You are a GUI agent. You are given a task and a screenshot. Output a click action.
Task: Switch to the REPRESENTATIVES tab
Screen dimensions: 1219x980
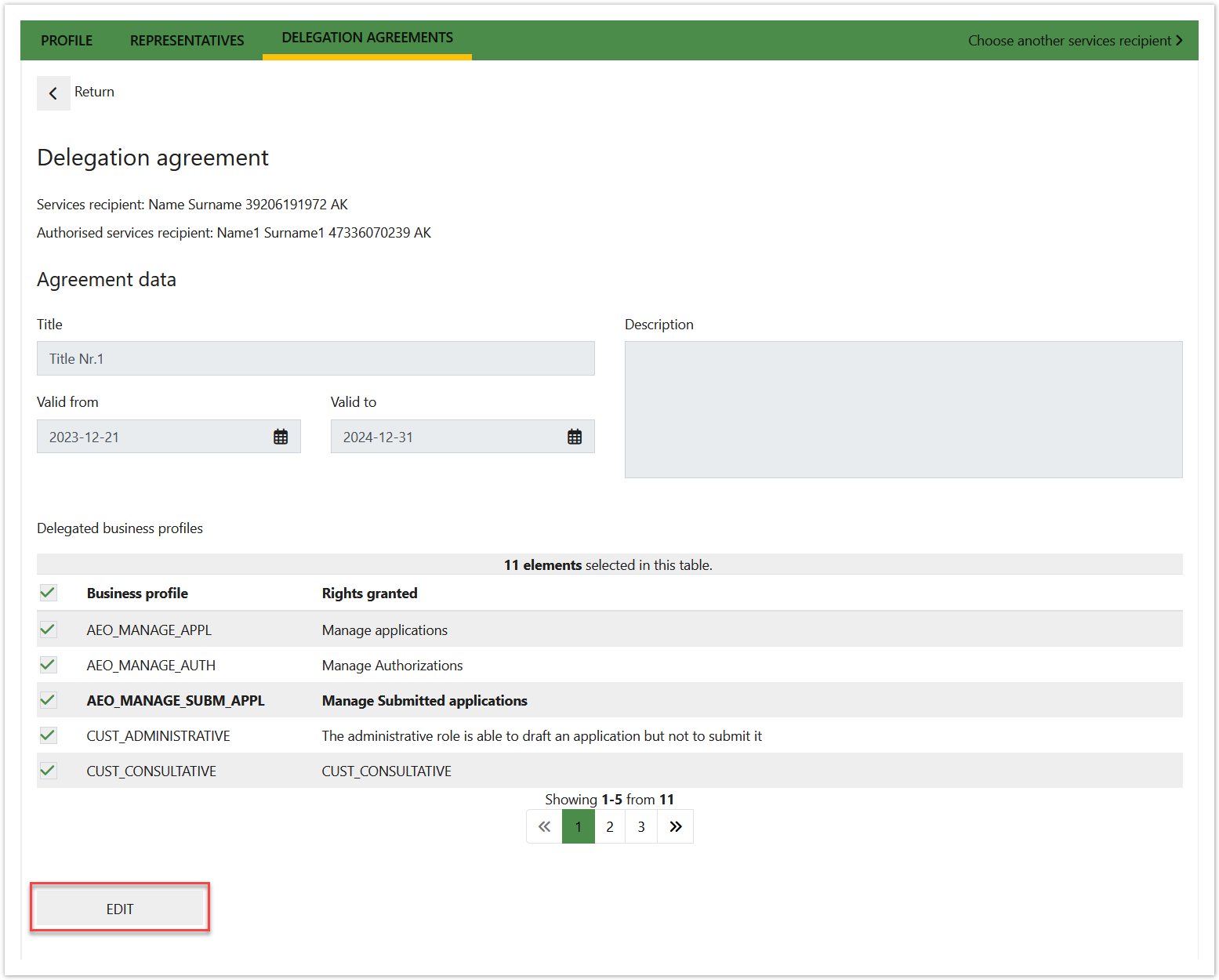coord(187,41)
